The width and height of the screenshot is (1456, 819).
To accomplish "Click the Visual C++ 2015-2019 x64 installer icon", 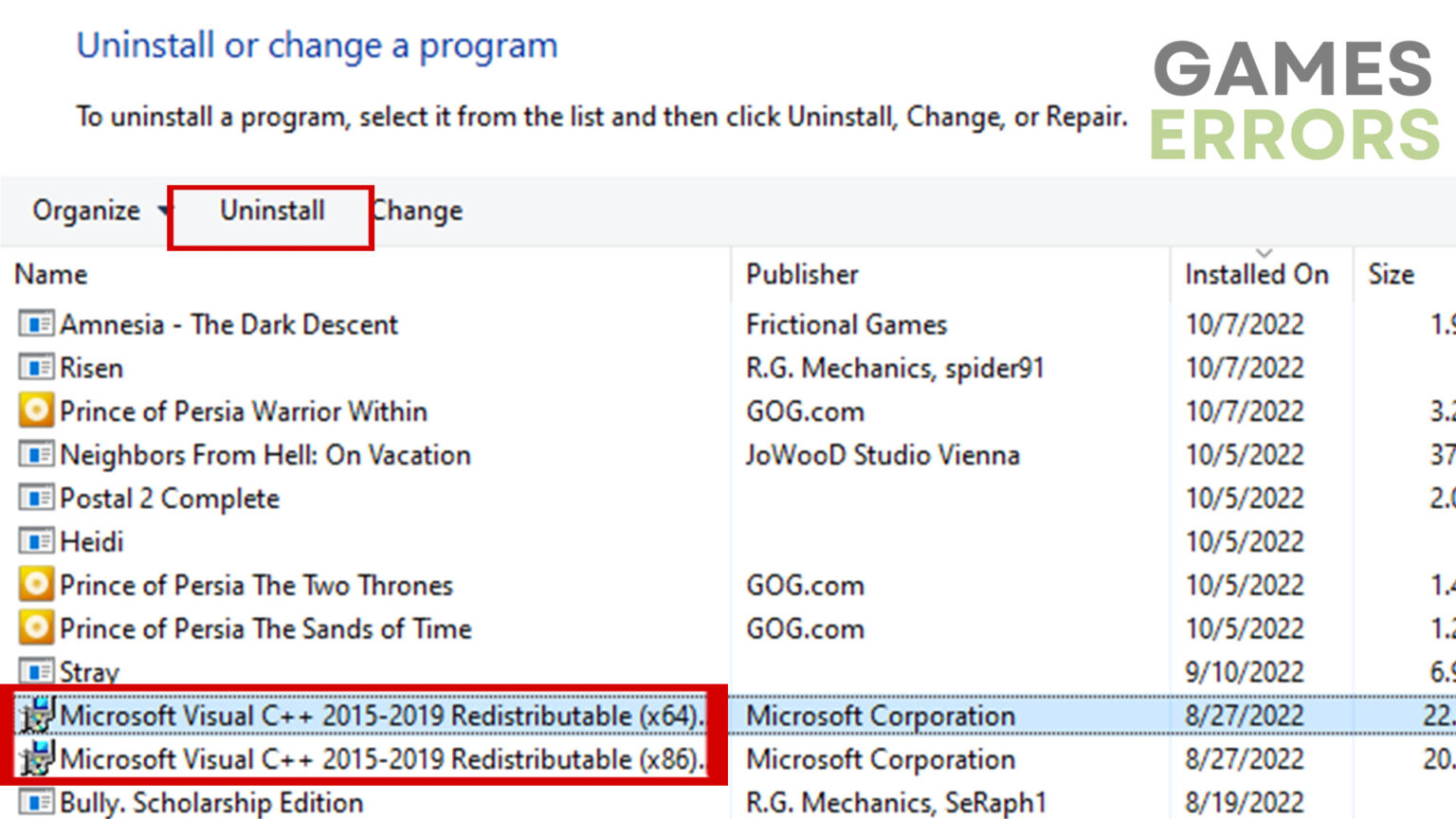I will (36, 716).
